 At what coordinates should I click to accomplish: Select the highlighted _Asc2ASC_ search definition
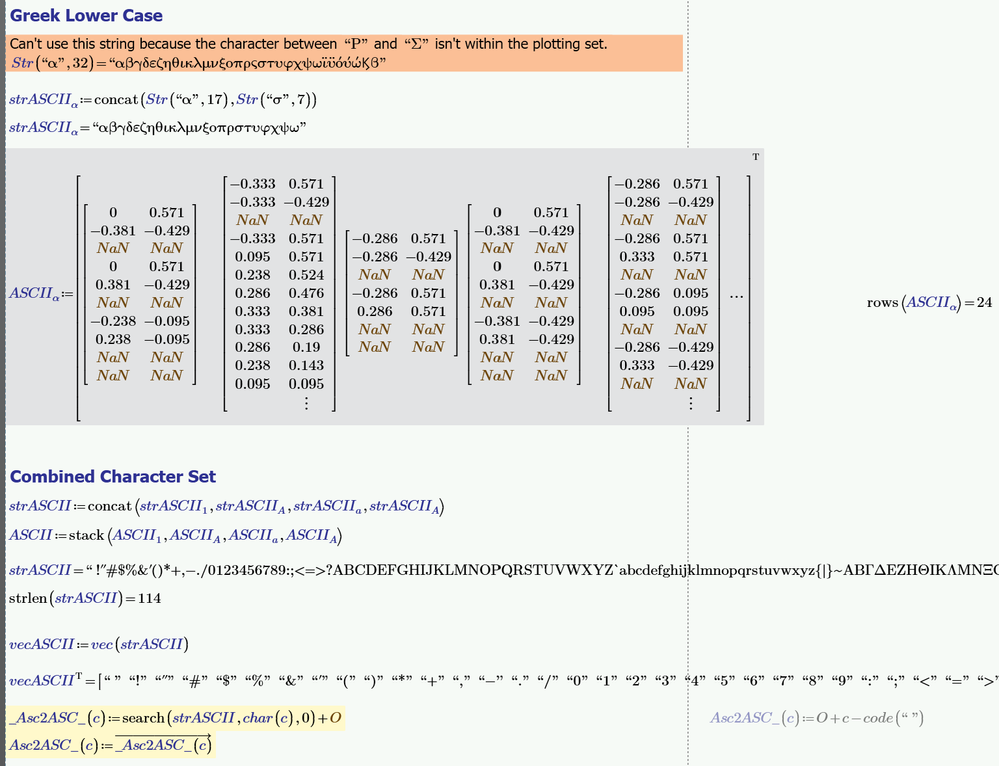[175, 718]
